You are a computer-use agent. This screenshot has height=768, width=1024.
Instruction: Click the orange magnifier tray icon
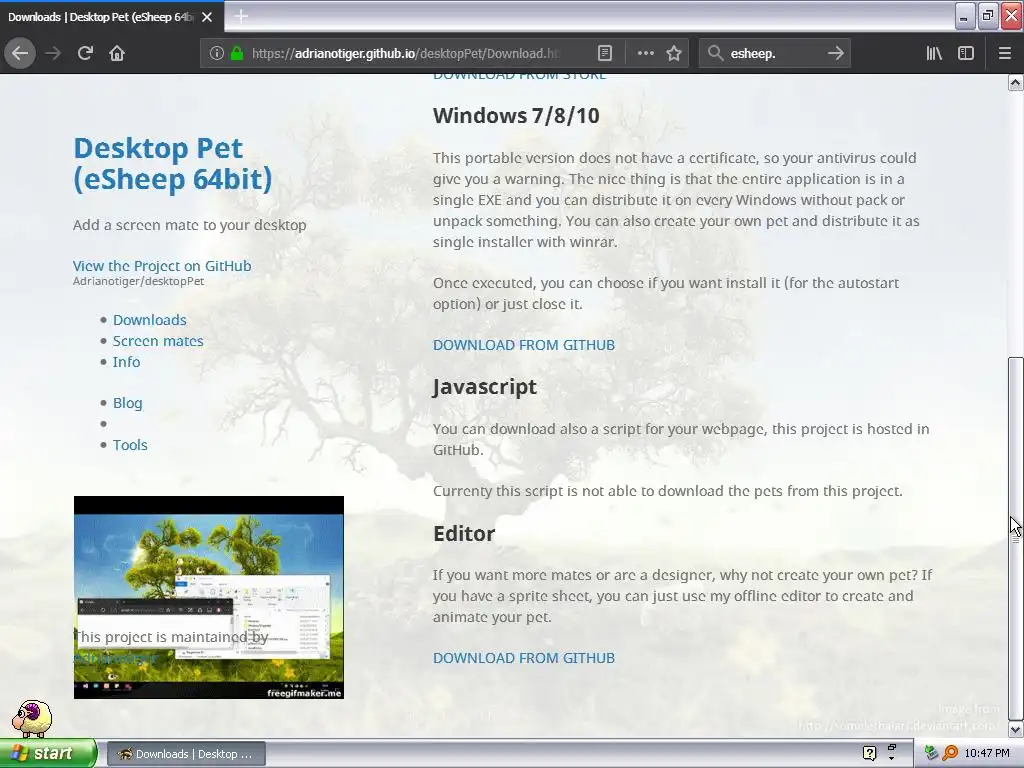(950, 754)
